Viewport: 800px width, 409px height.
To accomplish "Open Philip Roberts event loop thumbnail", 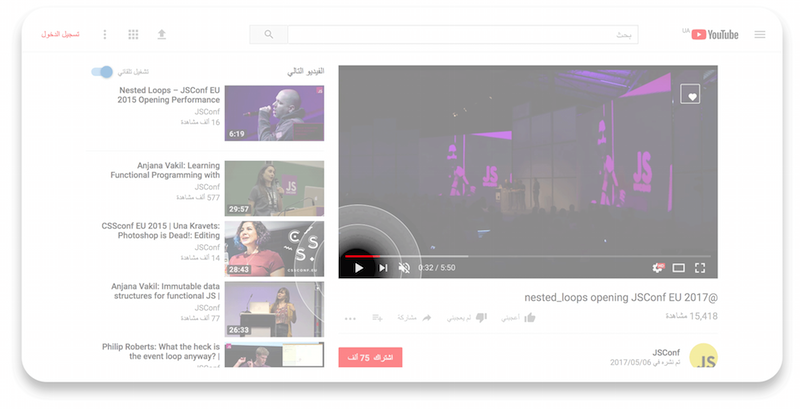I will point(274,355).
